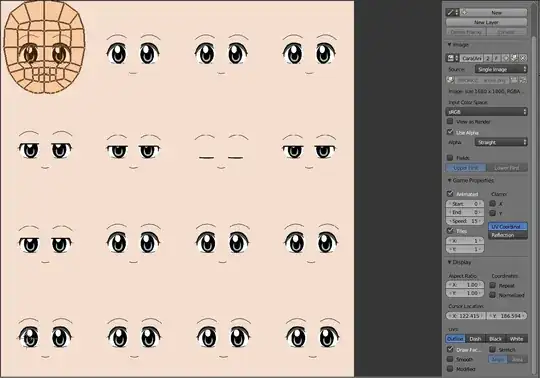540x378 pixels.
Task: Enable the Clamp X checkbox
Action: 492,203
